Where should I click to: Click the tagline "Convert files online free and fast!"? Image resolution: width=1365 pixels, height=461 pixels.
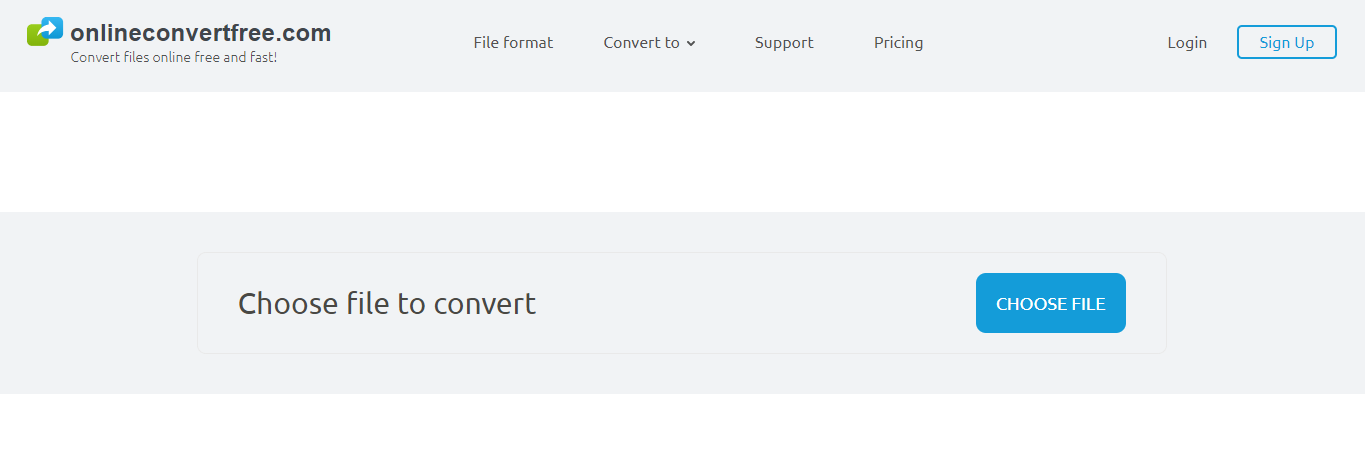(174, 58)
